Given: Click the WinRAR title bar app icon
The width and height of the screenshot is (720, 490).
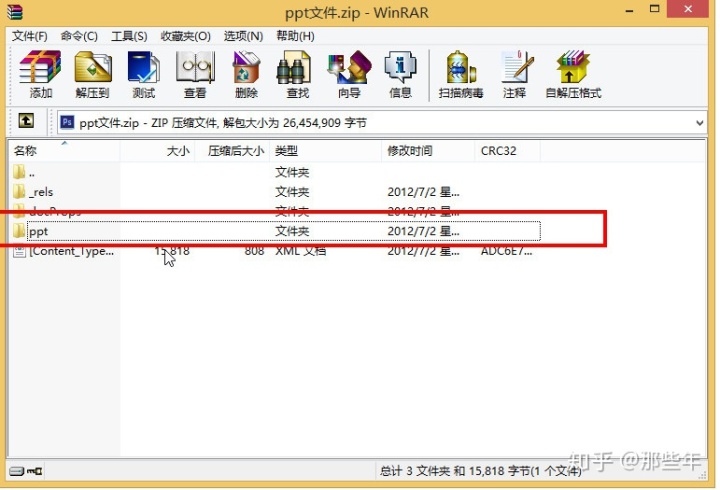Looking at the screenshot, I should 15,11.
